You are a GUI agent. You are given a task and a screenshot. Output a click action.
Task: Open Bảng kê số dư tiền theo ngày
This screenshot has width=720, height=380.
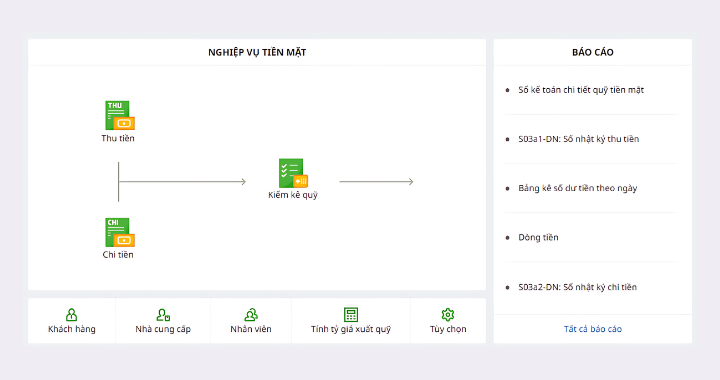pos(578,188)
